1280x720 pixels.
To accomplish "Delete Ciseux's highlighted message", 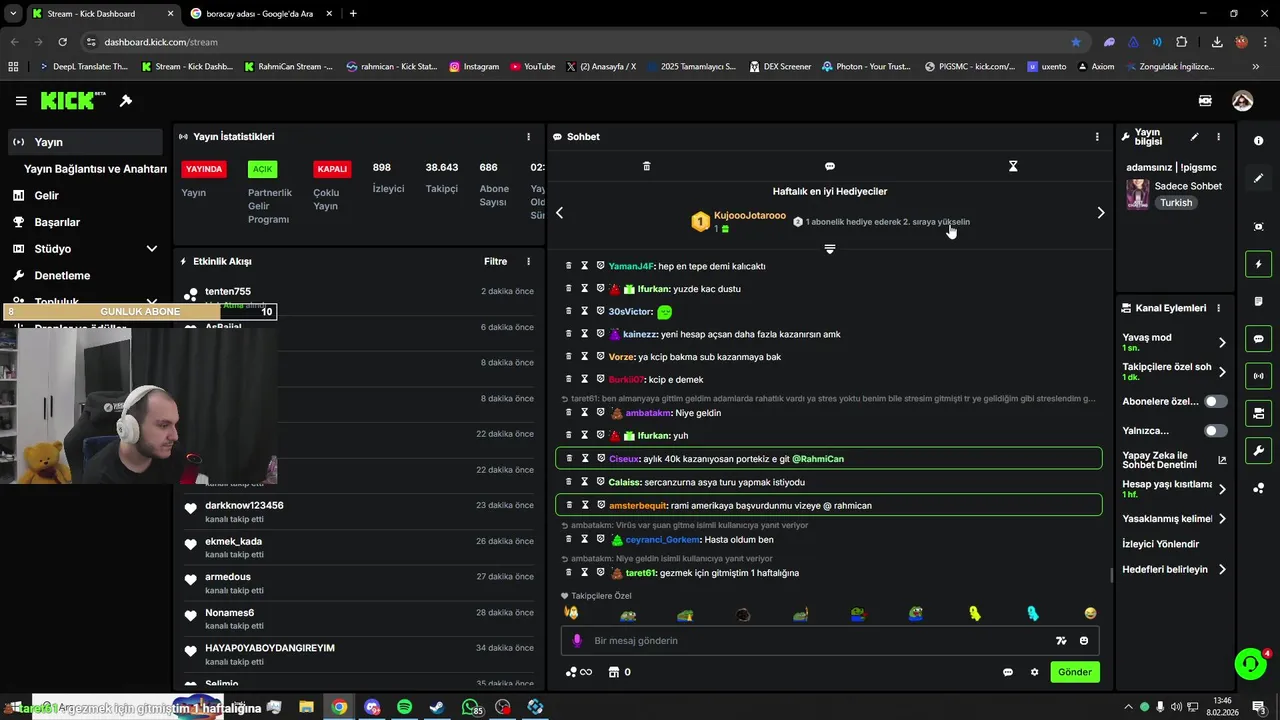I will point(569,459).
